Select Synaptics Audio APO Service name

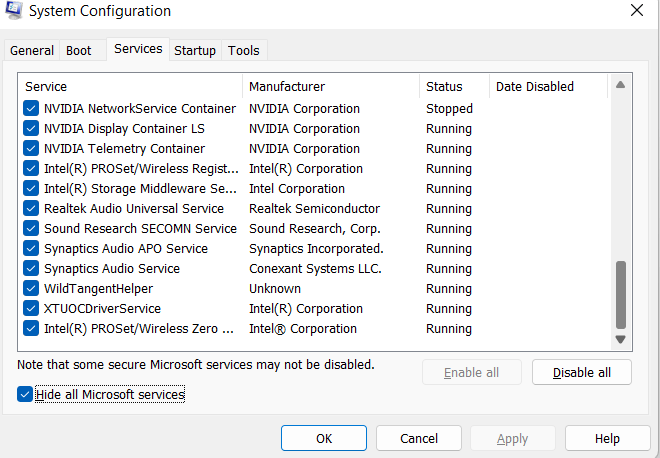tap(126, 248)
